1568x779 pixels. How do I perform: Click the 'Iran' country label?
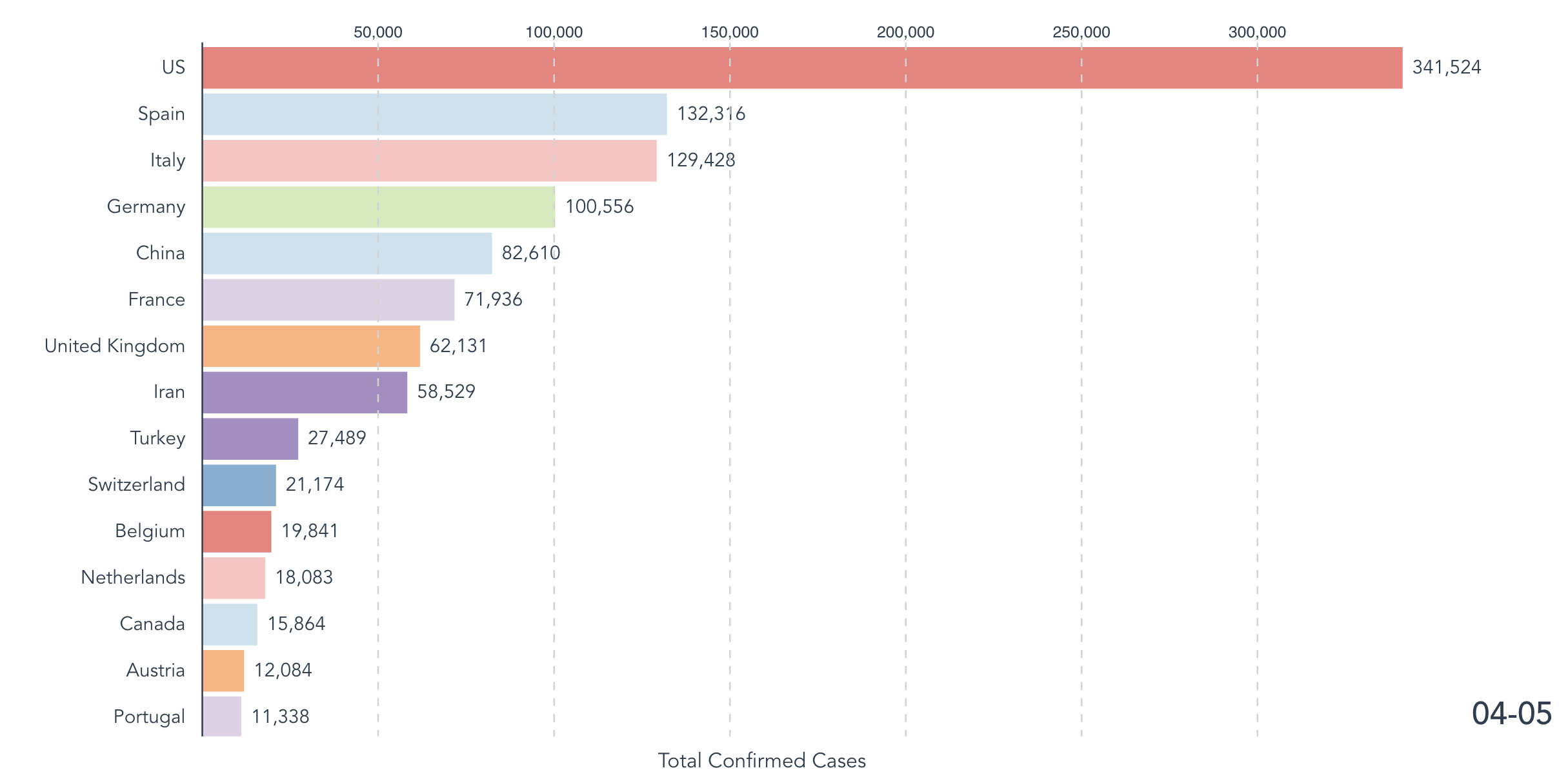[x=169, y=392]
